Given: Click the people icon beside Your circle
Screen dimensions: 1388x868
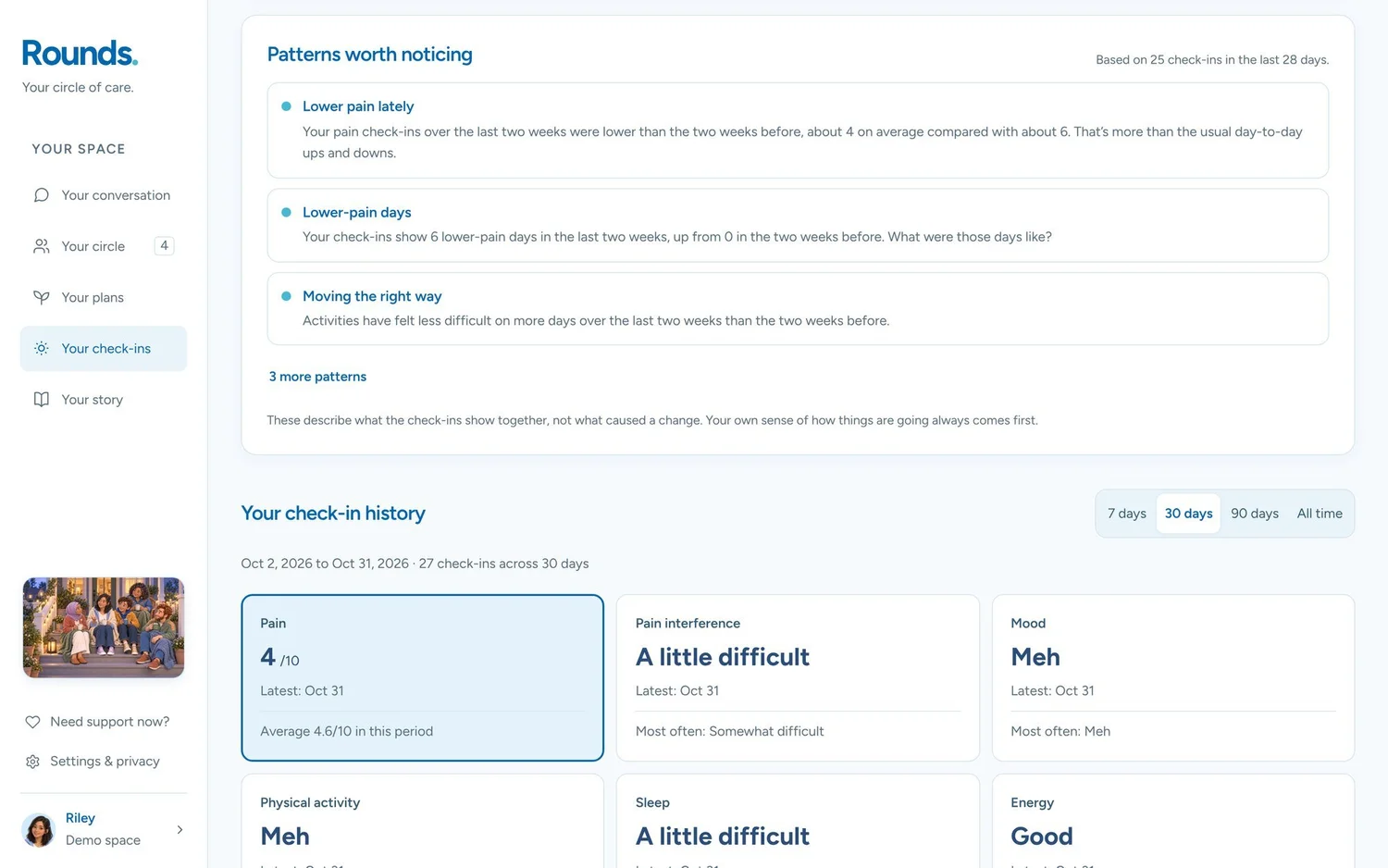Looking at the screenshot, I should pos(42,246).
